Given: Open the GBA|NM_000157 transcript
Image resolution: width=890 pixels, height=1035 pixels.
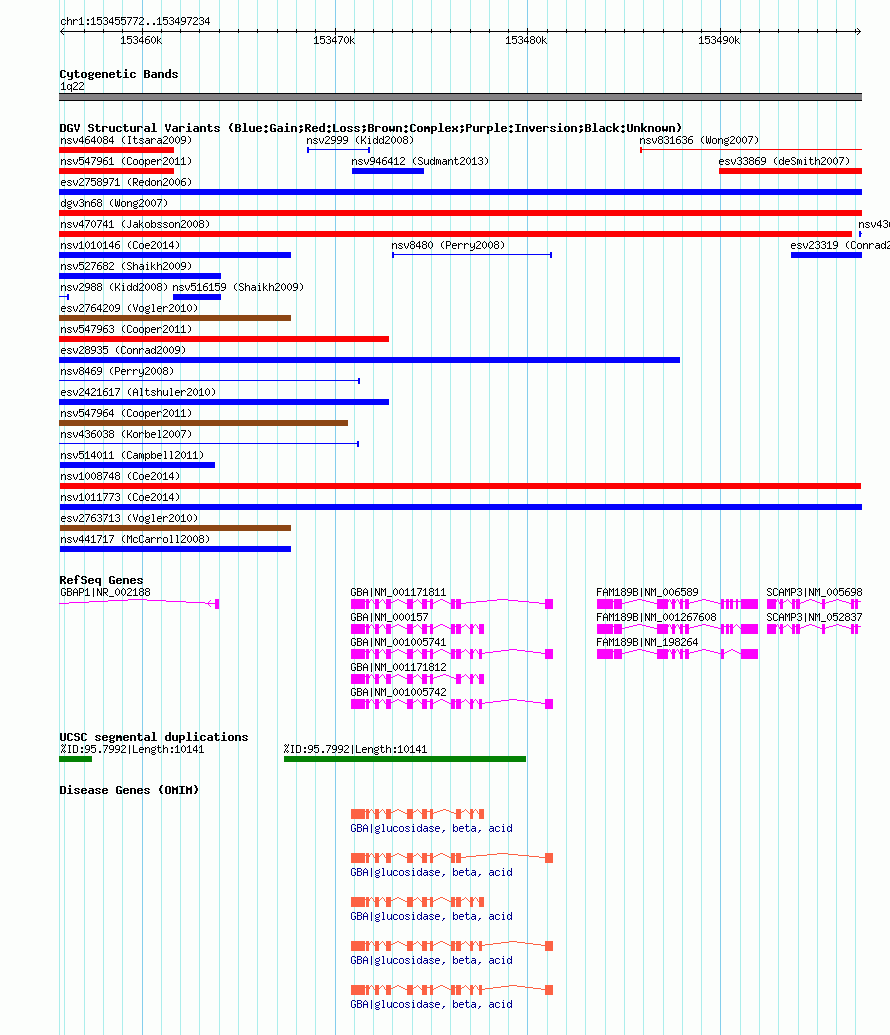Looking at the screenshot, I should click(417, 629).
